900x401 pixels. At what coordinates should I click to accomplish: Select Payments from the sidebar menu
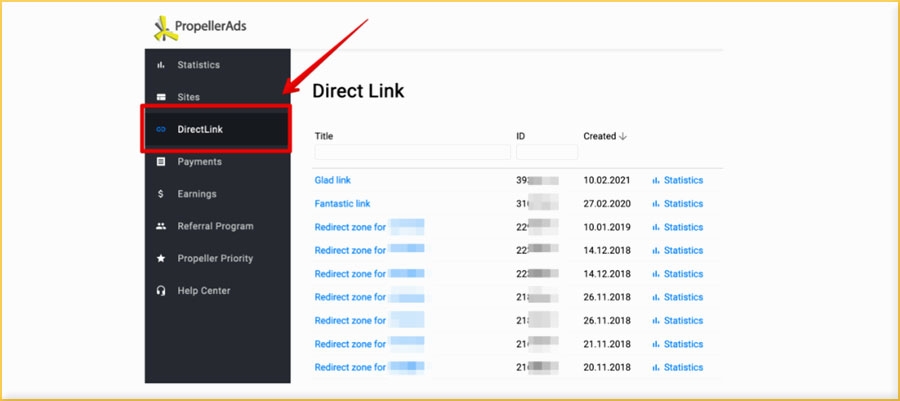coord(199,162)
